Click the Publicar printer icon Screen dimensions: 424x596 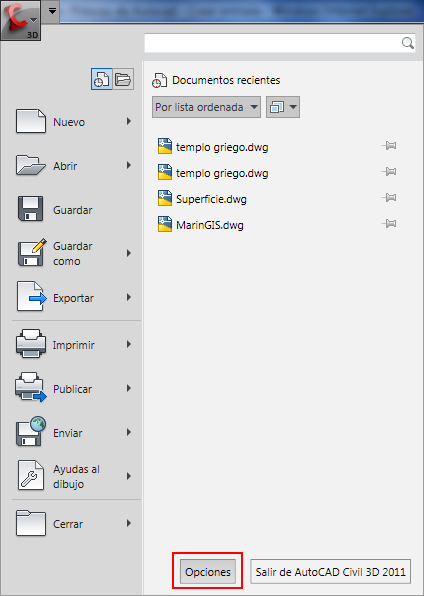click(31, 387)
